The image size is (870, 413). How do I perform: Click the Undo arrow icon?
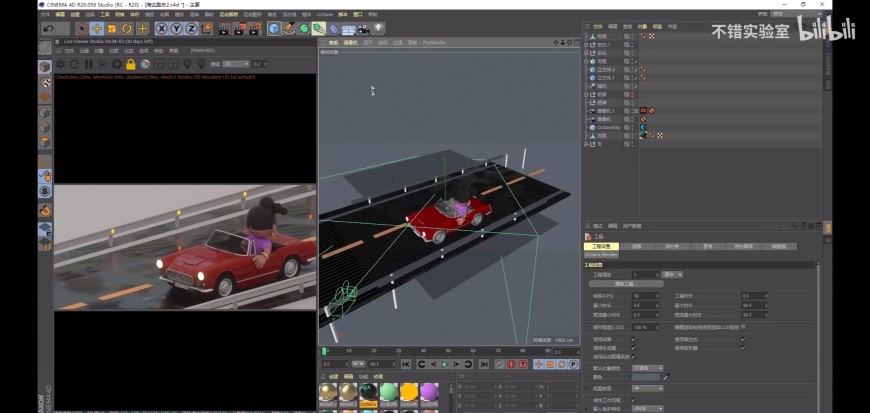(x=48, y=28)
